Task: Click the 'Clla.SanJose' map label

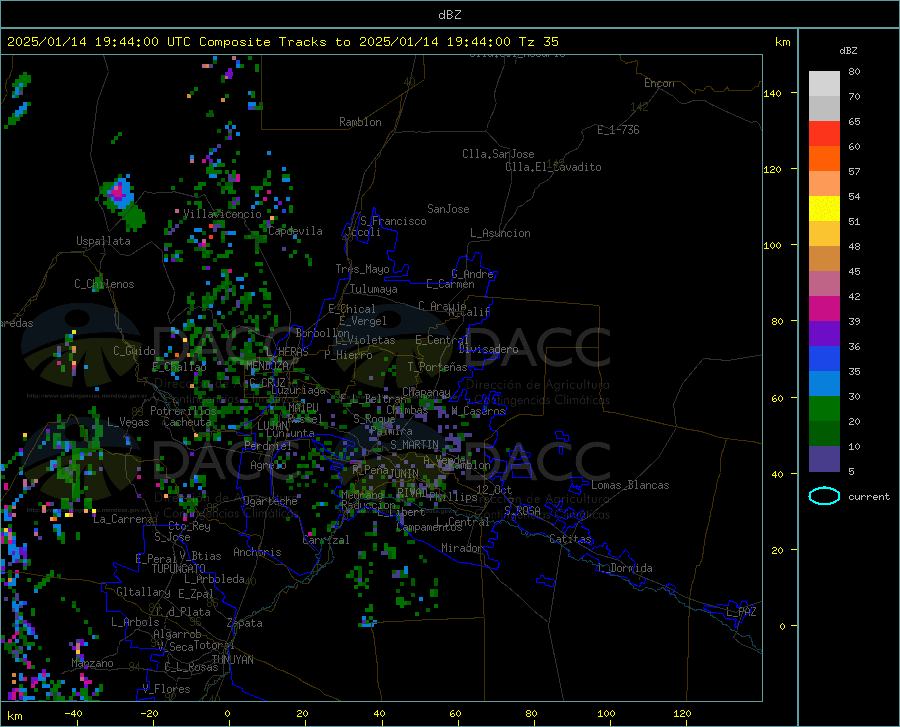Action: [498, 154]
